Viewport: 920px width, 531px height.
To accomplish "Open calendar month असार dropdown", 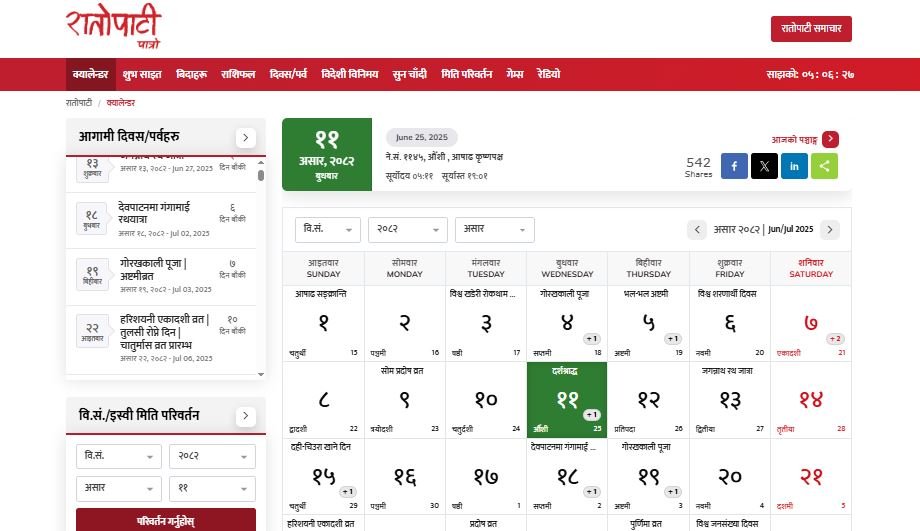I will (x=495, y=229).
